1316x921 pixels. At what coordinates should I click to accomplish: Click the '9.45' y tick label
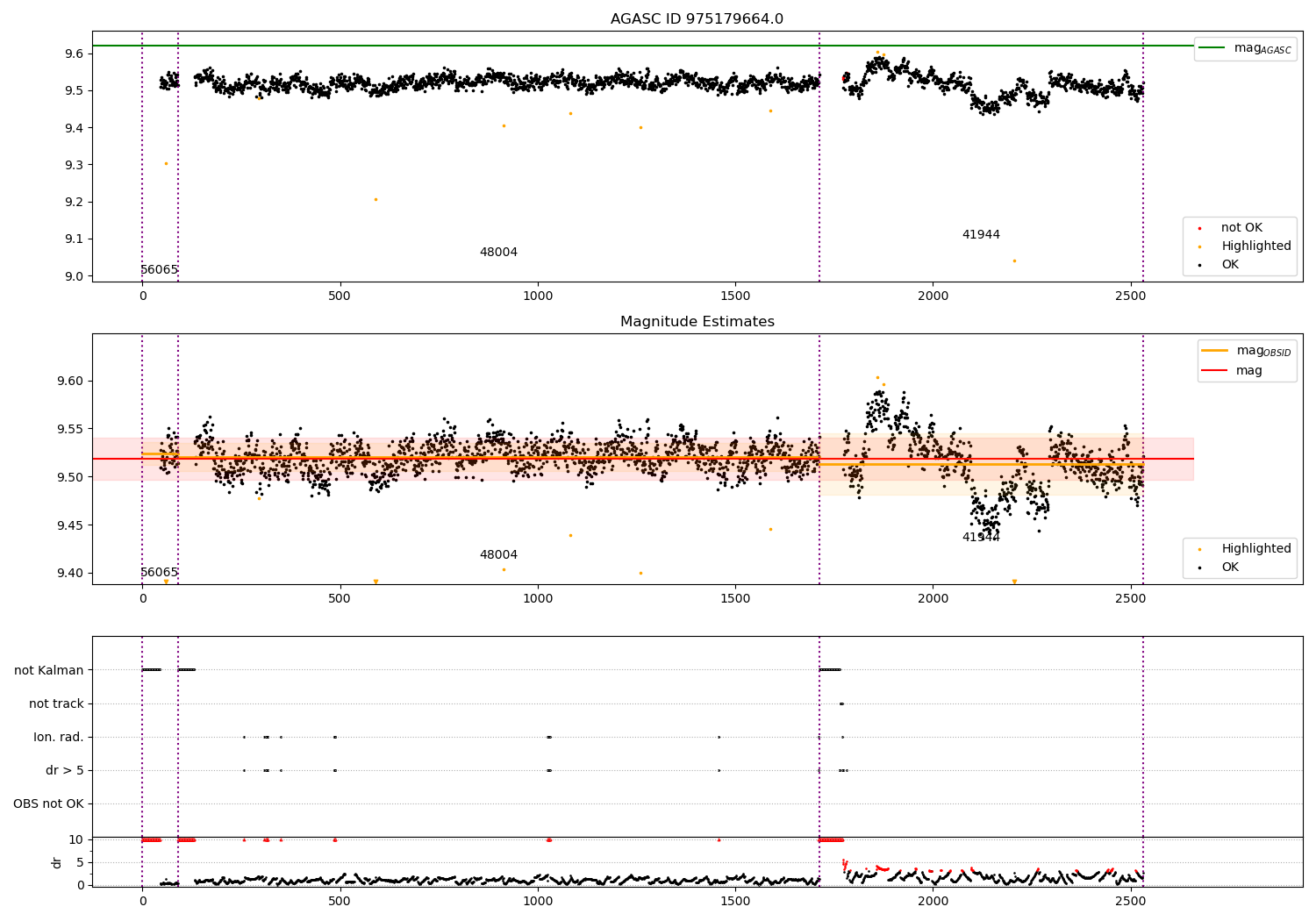tap(70, 525)
